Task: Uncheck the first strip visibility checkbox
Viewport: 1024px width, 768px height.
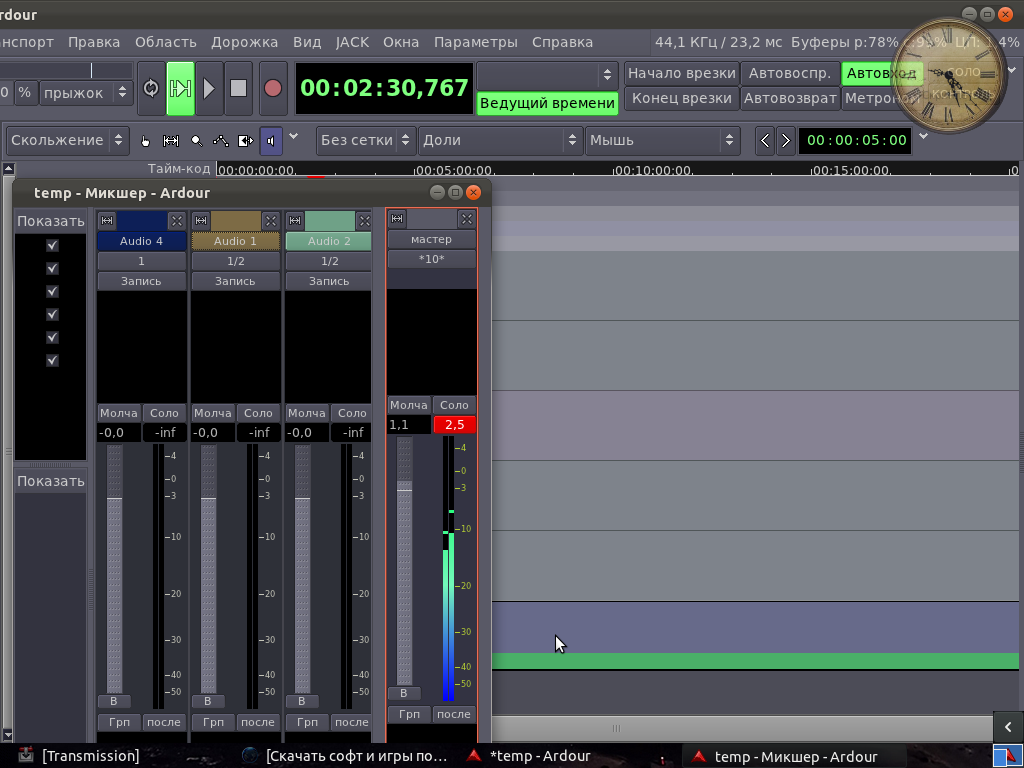Action: tap(52, 245)
